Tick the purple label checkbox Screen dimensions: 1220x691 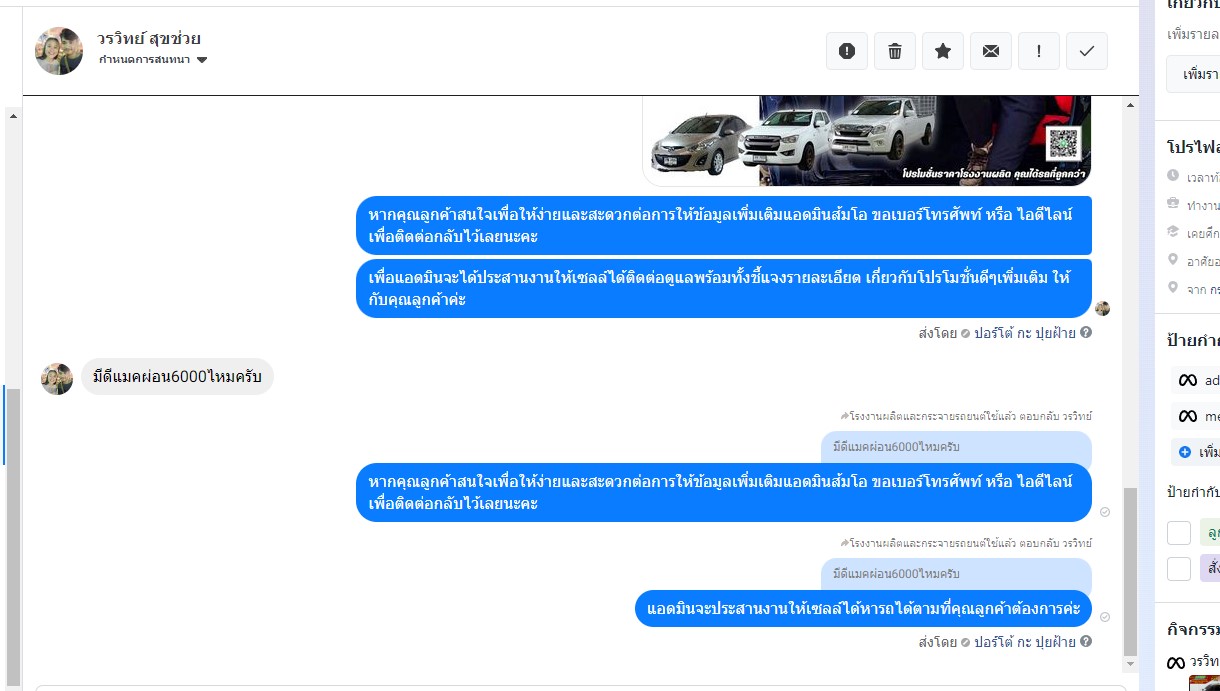1179,569
